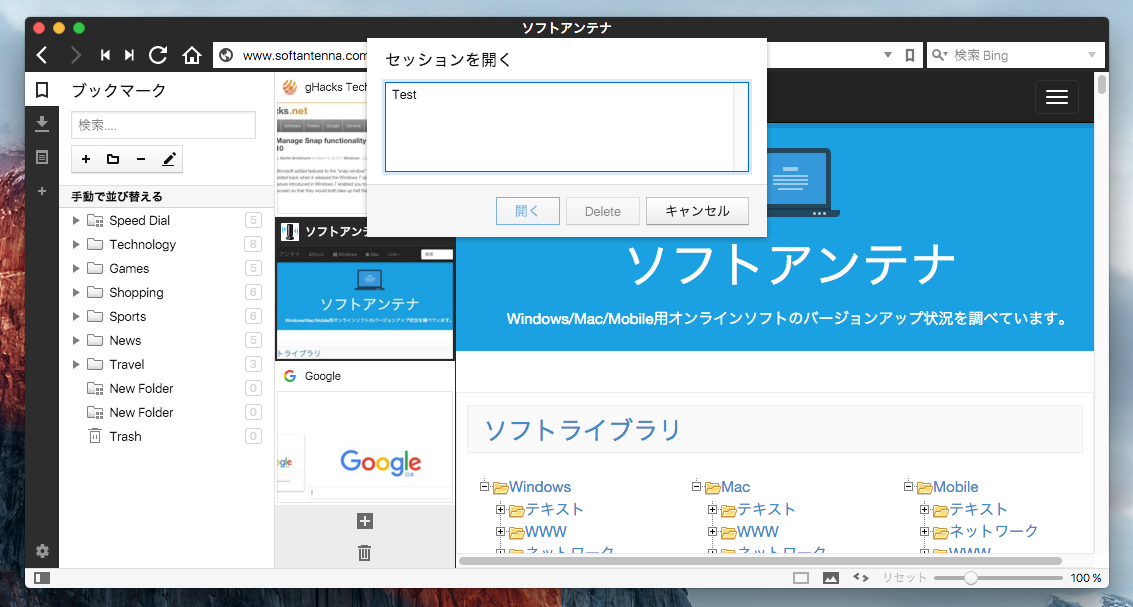1133x607 pixels.
Task: Add a web panel with plus
Action: [x=42, y=191]
